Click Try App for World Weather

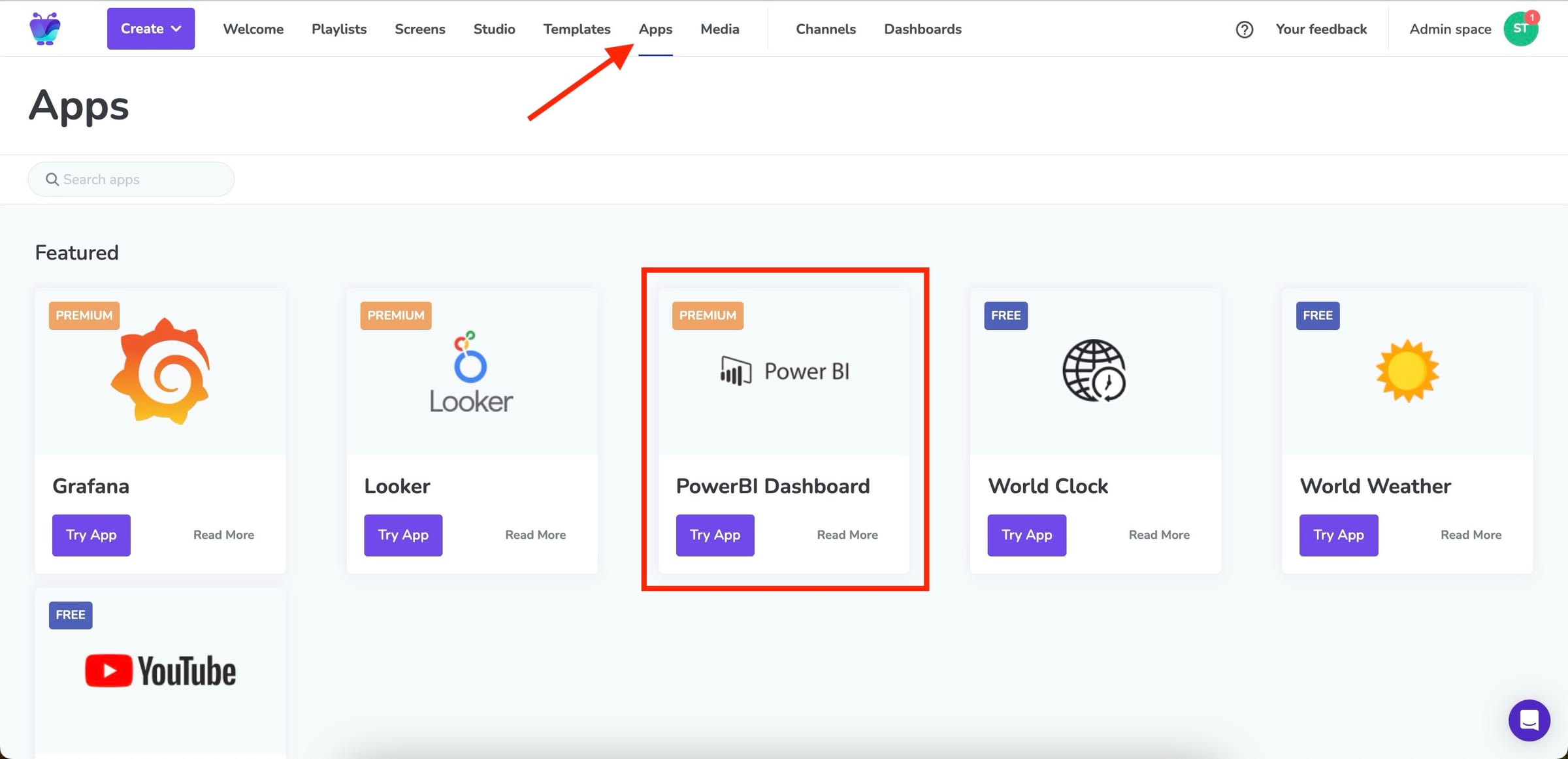click(x=1339, y=535)
